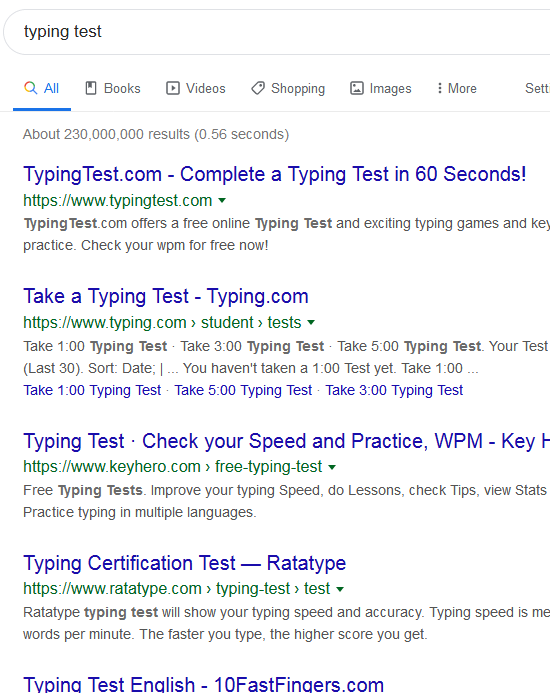This screenshot has height=693, width=550.
Task: Expand dropdown arrow next to typingtest.com URL
Action: pos(222,201)
